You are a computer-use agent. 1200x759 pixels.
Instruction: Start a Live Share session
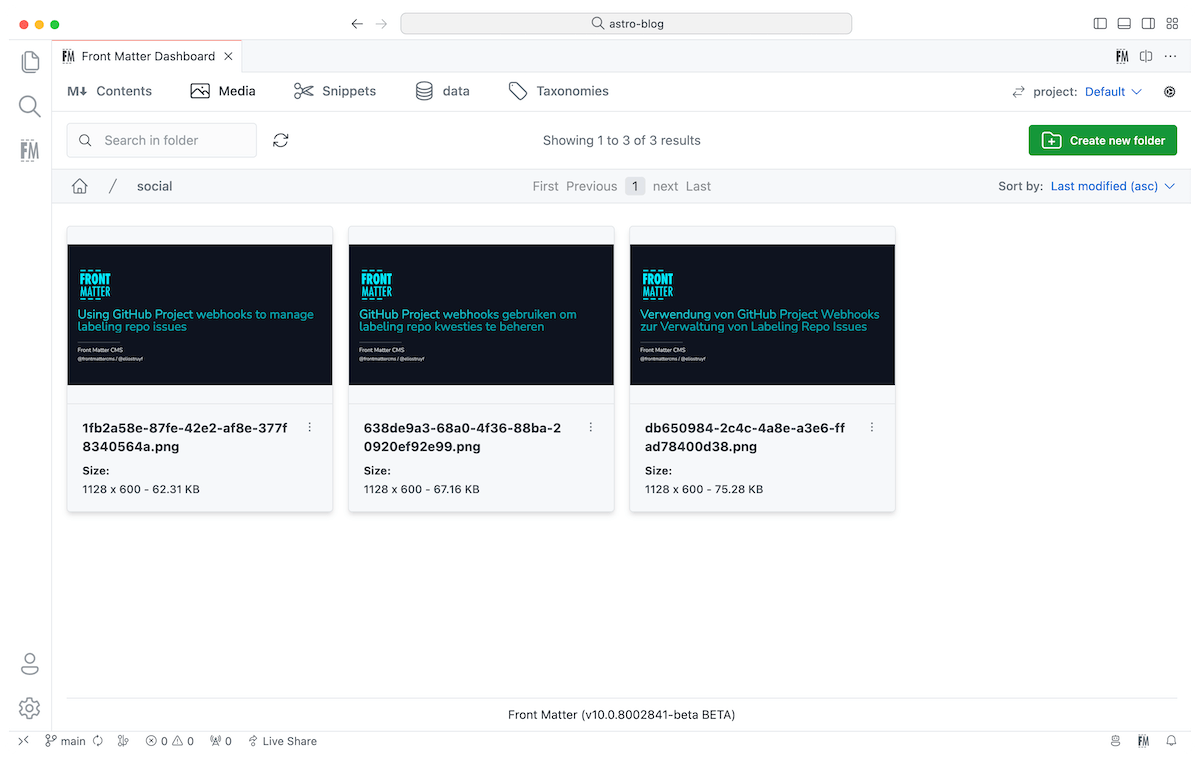click(x=282, y=741)
